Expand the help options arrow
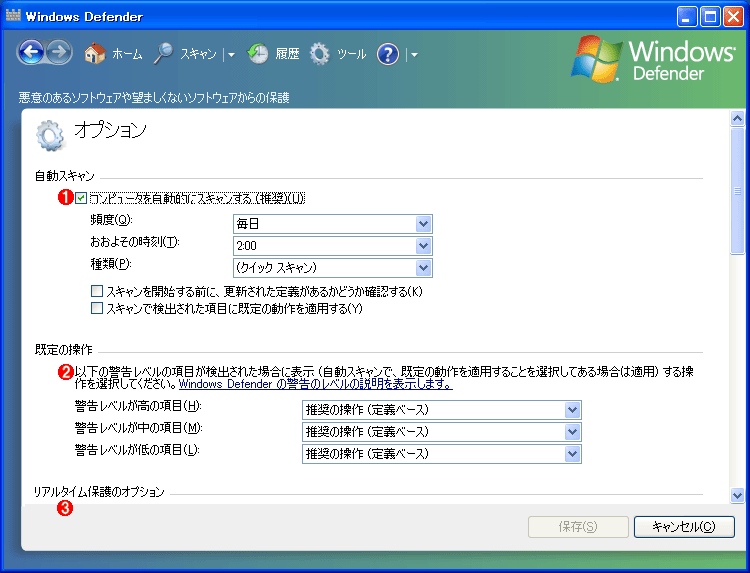Screen dimensions: 750x573 tap(414, 55)
